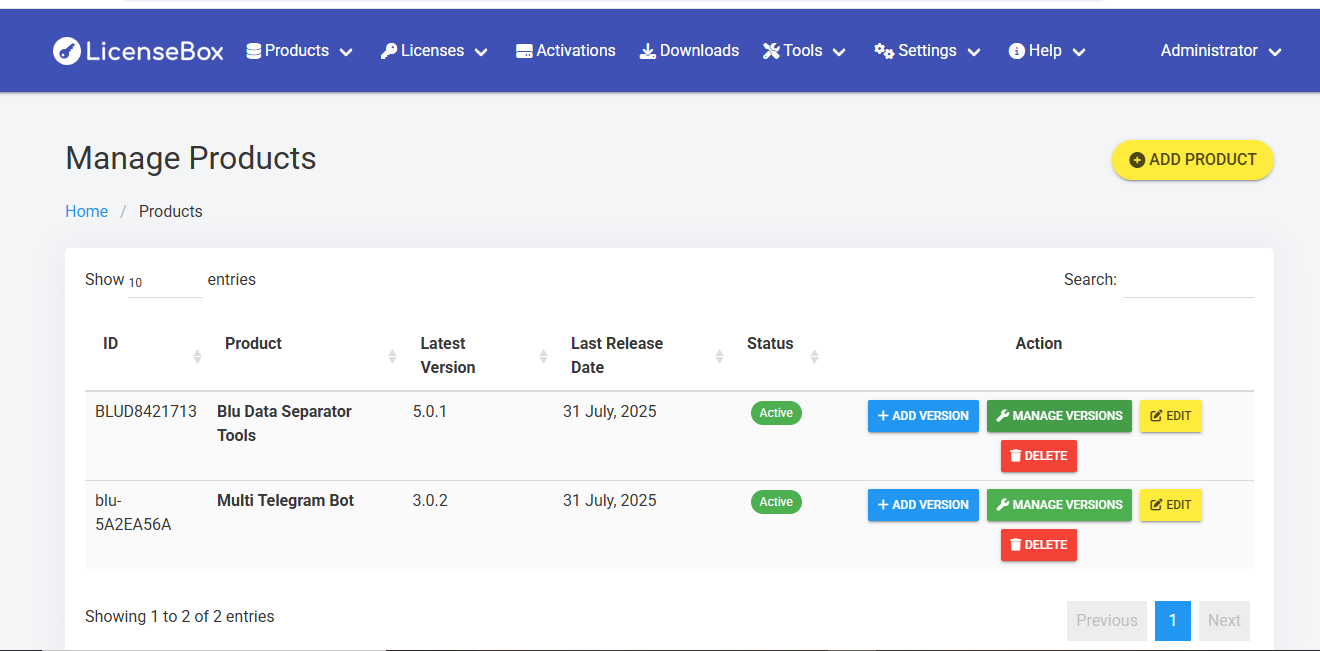The height and width of the screenshot is (651, 1320).
Task: Delete the Multi Telegram Bot product
Action: point(1038,545)
